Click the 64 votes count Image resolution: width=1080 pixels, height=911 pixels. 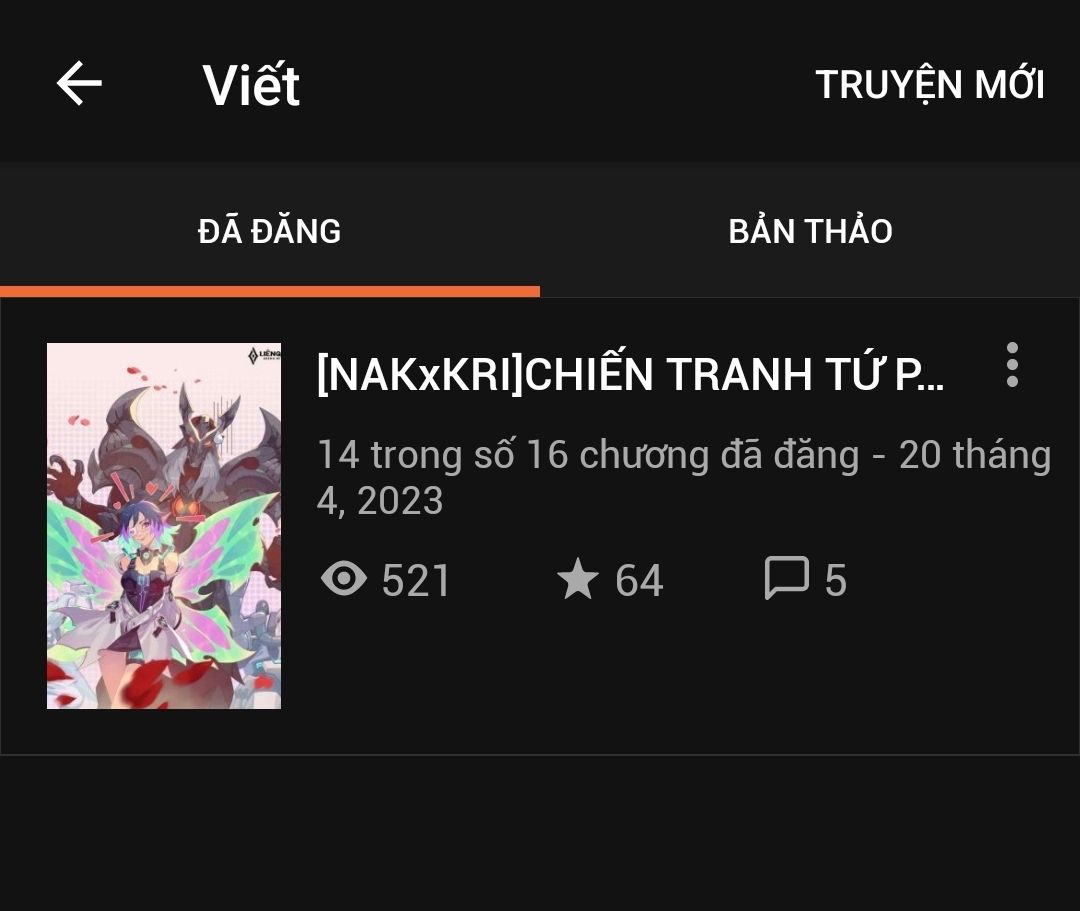(639, 580)
